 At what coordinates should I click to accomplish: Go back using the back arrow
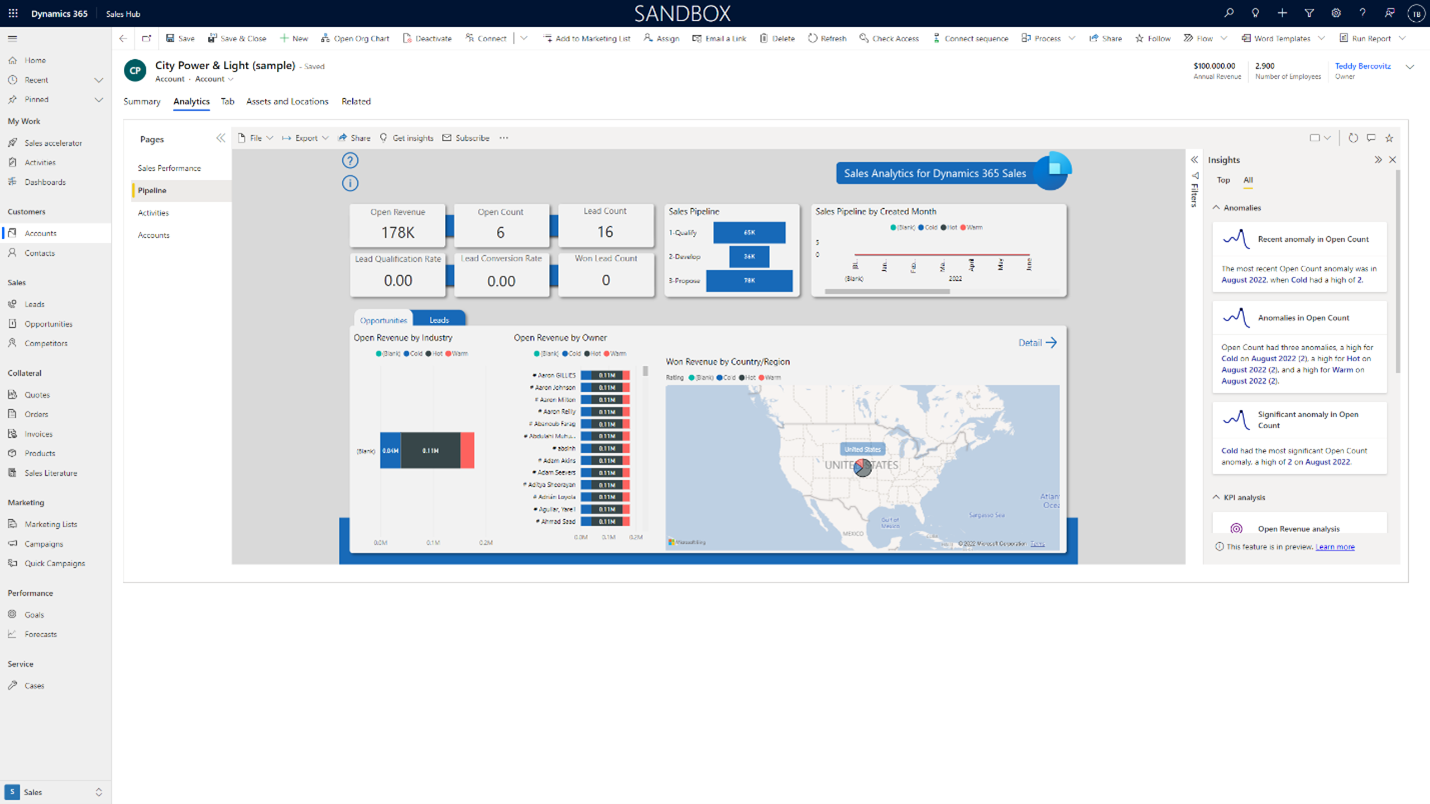tap(123, 38)
